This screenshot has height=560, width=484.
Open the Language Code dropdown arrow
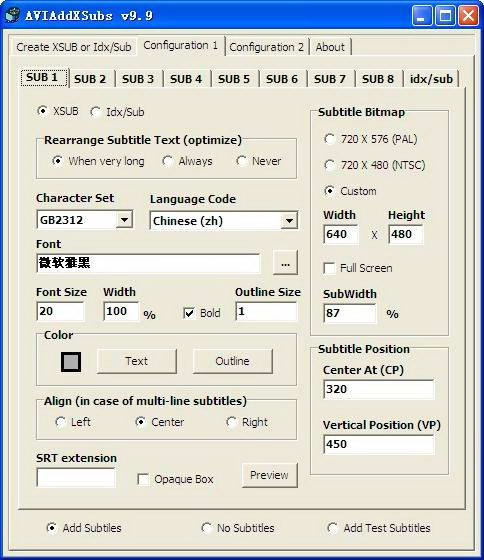click(289, 221)
